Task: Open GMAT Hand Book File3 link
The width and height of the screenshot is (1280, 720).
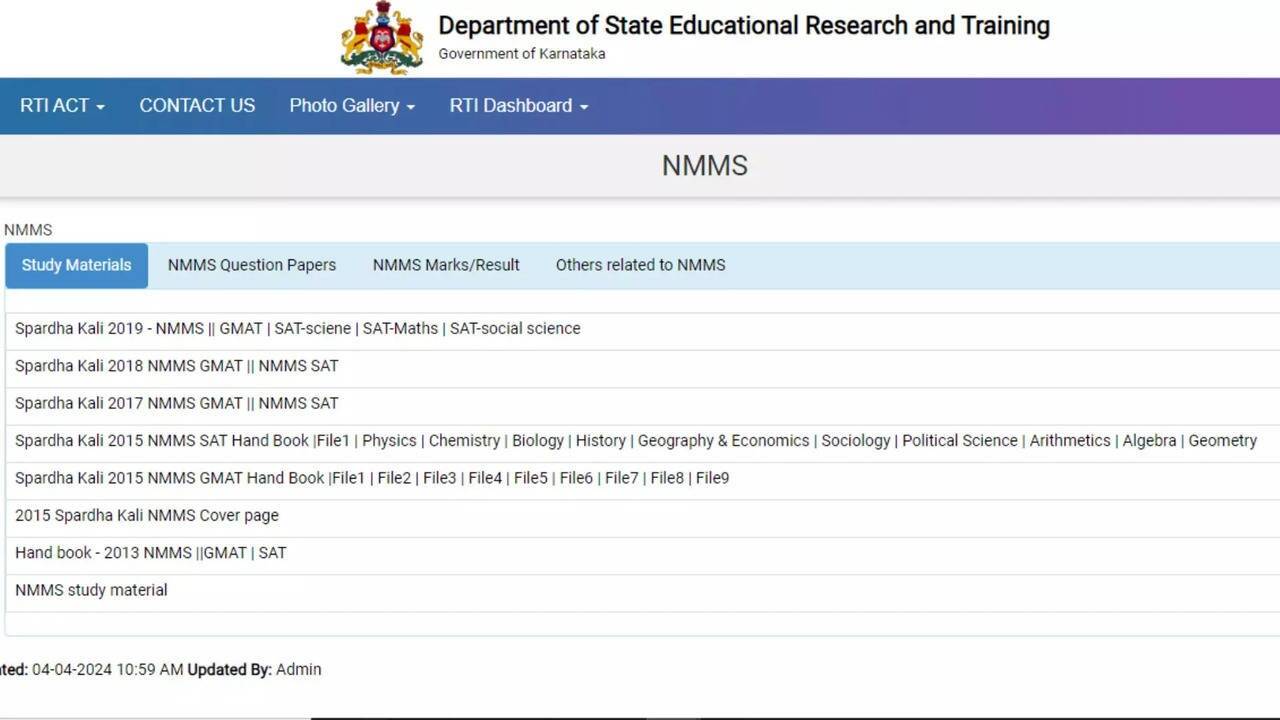Action: coord(440,479)
